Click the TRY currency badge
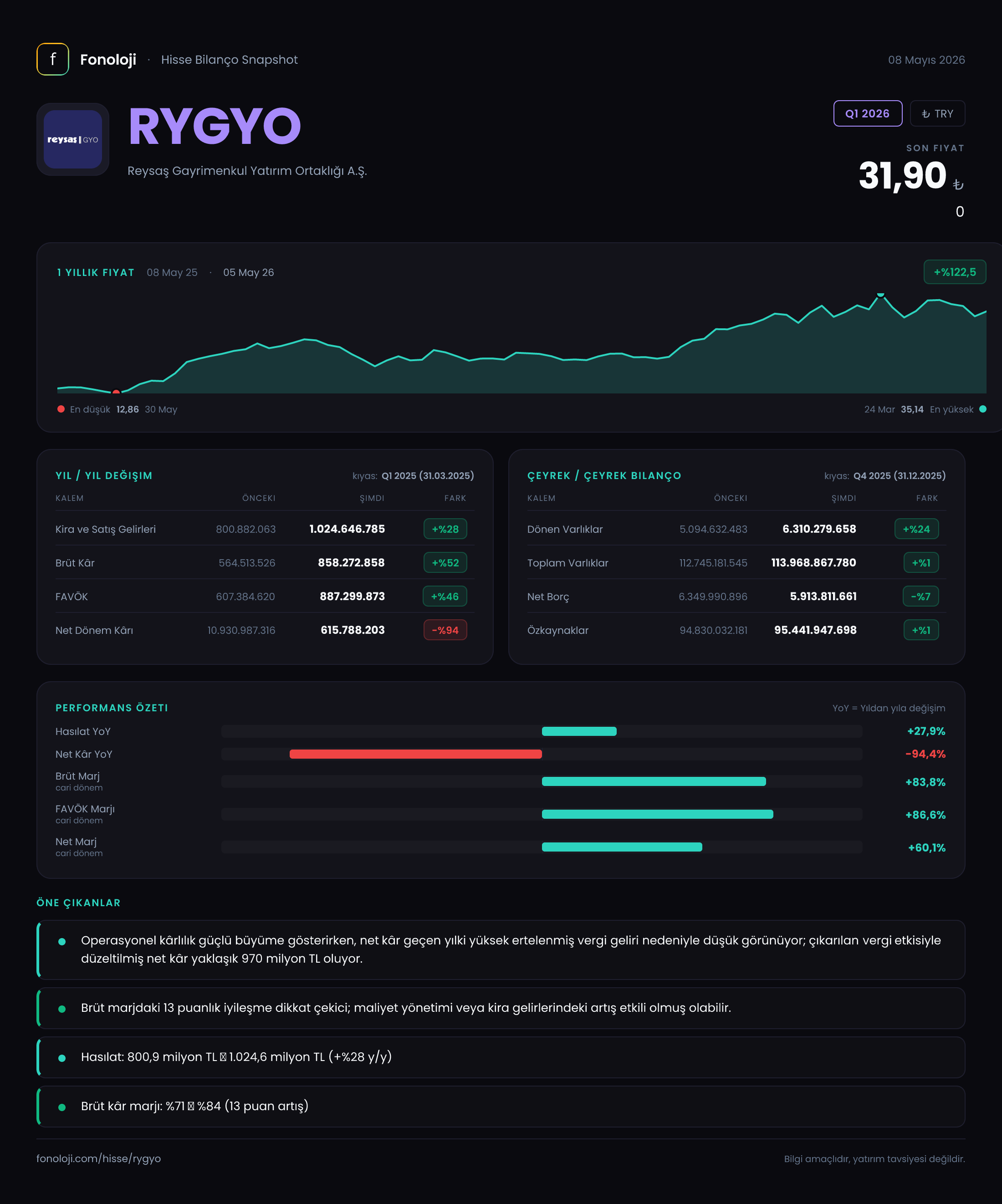 (937, 113)
